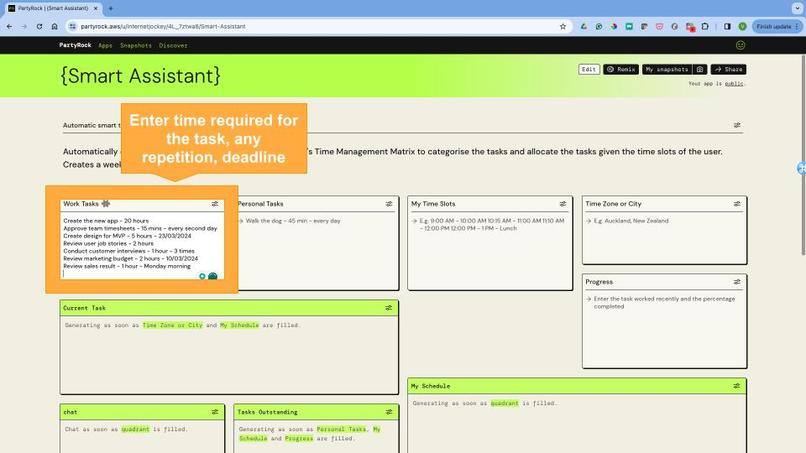Open settings icon of chat widget

[x=215, y=412]
